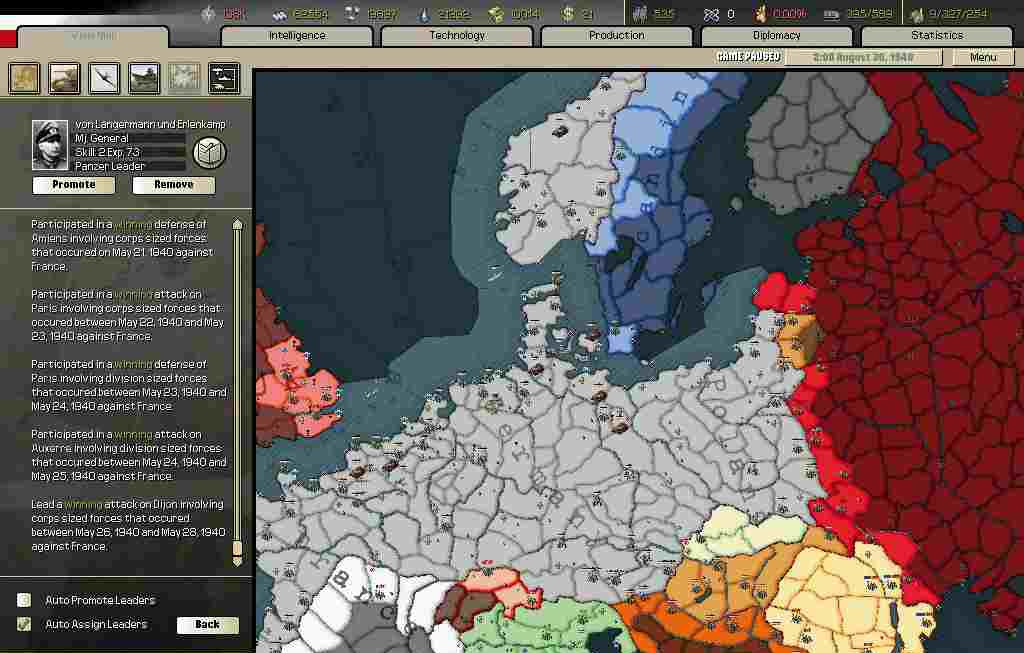Click the dissent flame icon
The width and height of the screenshot is (1024, 653).
(761, 13)
